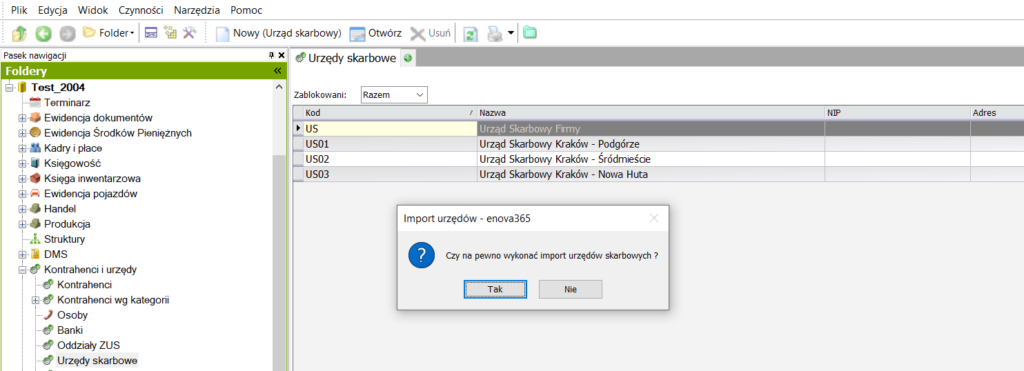The width and height of the screenshot is (1024, 371).
Task: Expand the DMS tree node
Action: point(22,254)
